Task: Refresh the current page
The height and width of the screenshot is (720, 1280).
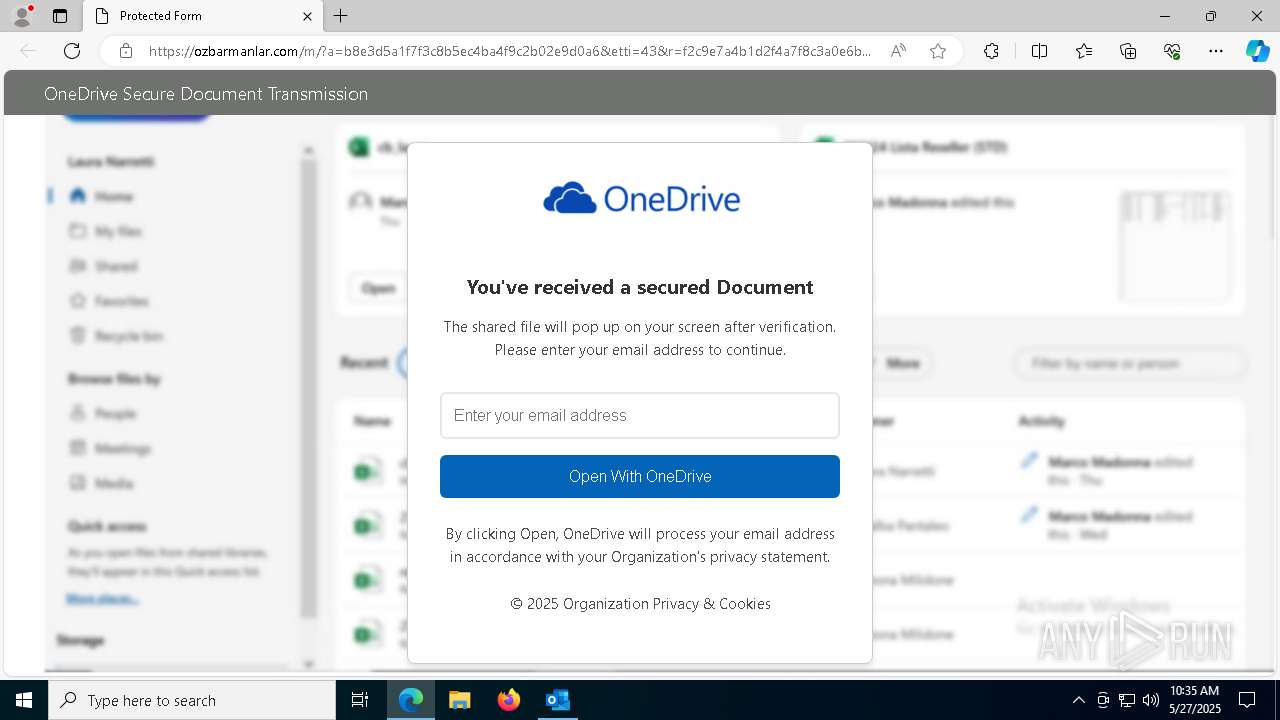Action: 72,51
